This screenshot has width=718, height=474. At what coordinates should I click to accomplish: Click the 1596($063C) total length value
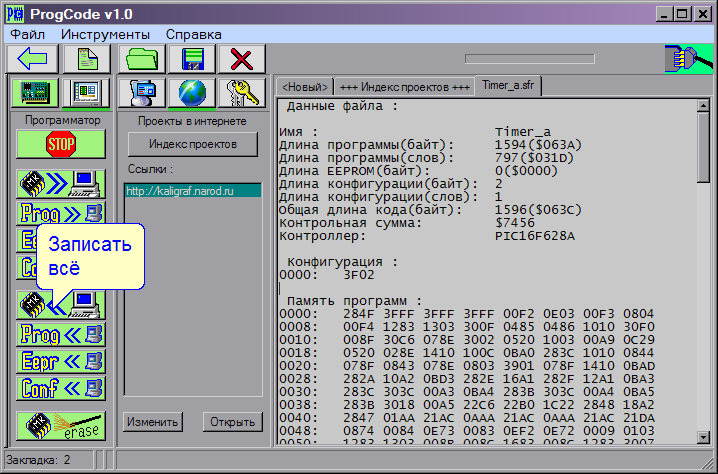click(538, 210)
